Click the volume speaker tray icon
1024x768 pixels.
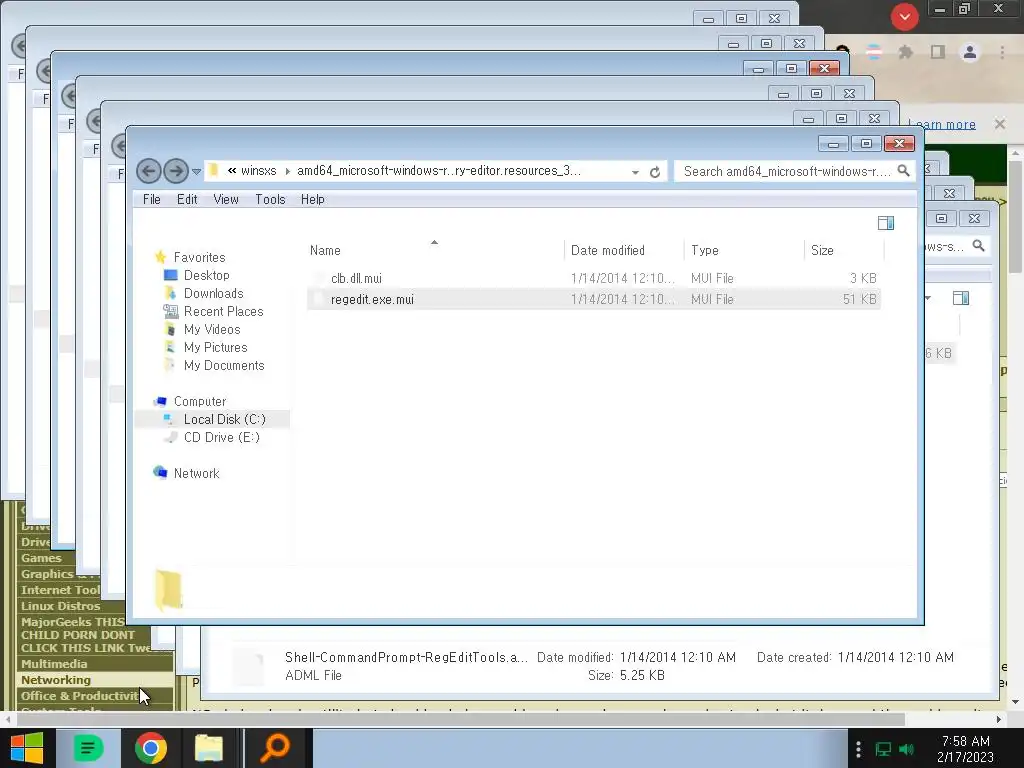click(x=906, y=749)
